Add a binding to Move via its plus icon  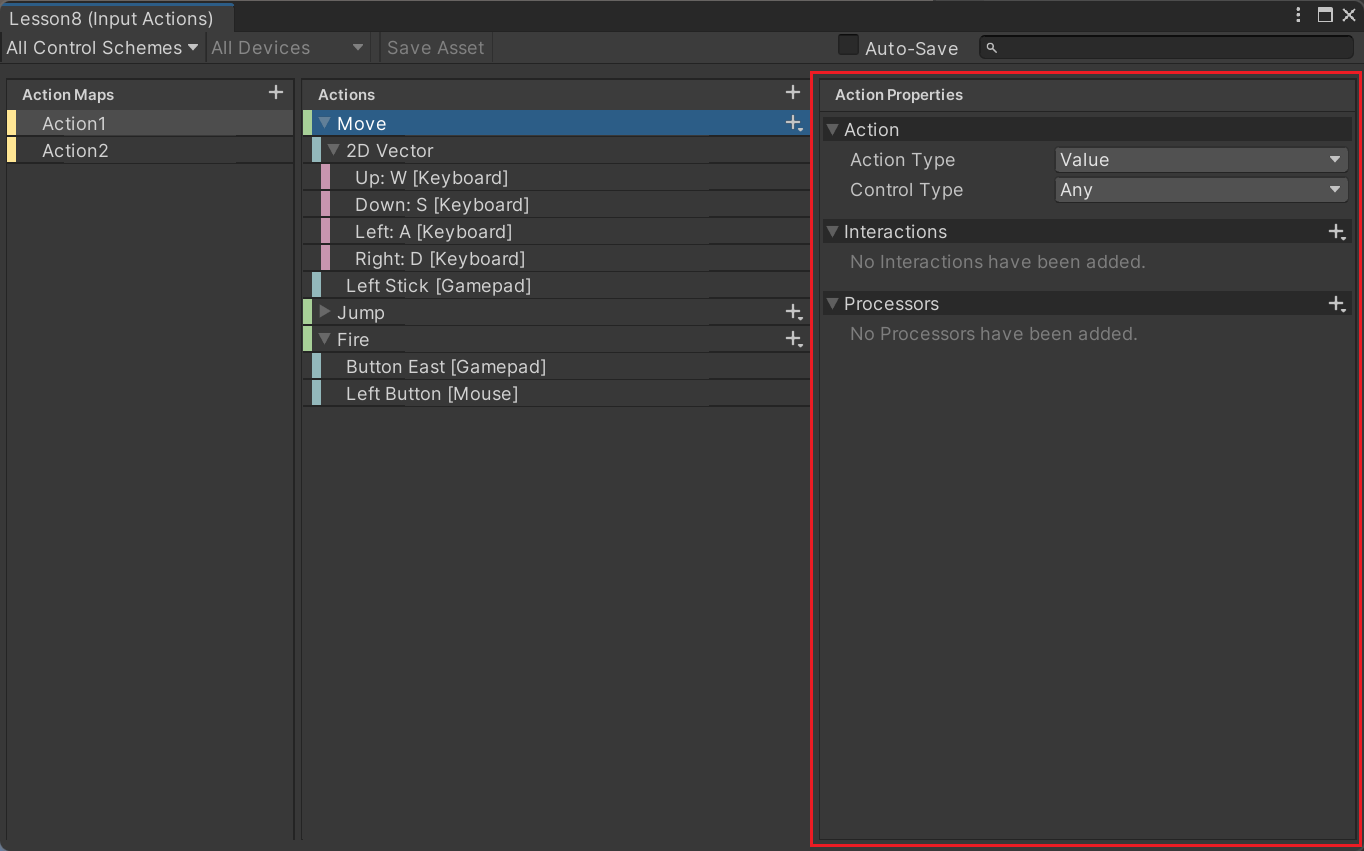click(x=793, y=123)
